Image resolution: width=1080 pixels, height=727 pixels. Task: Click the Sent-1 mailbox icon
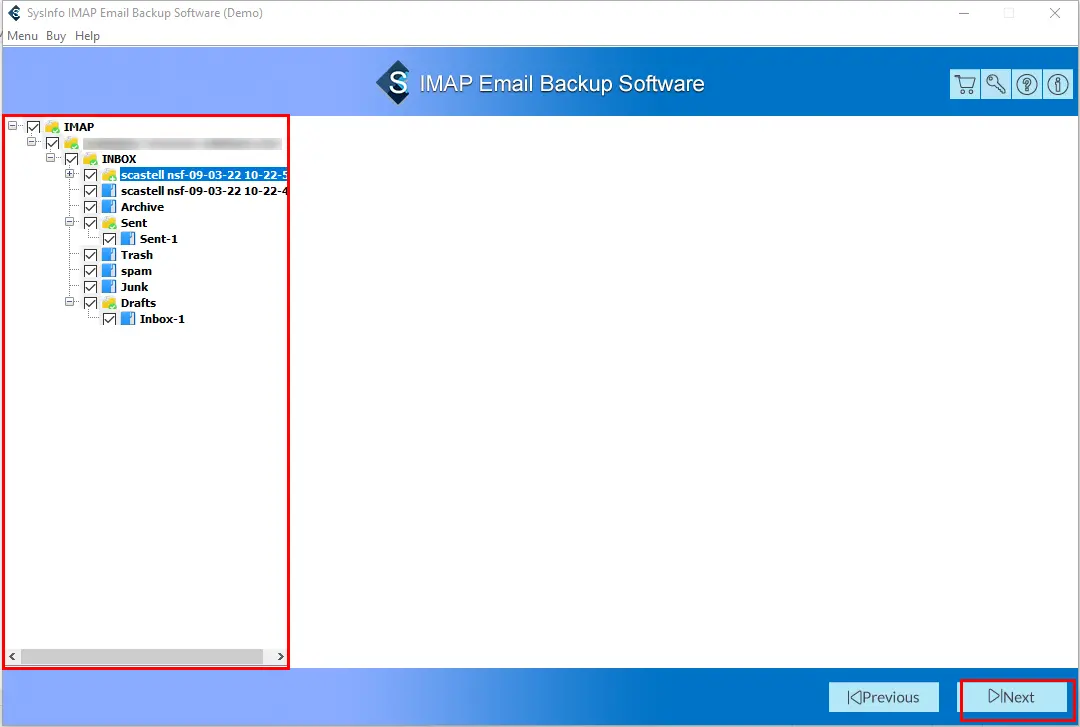[128, 238]
